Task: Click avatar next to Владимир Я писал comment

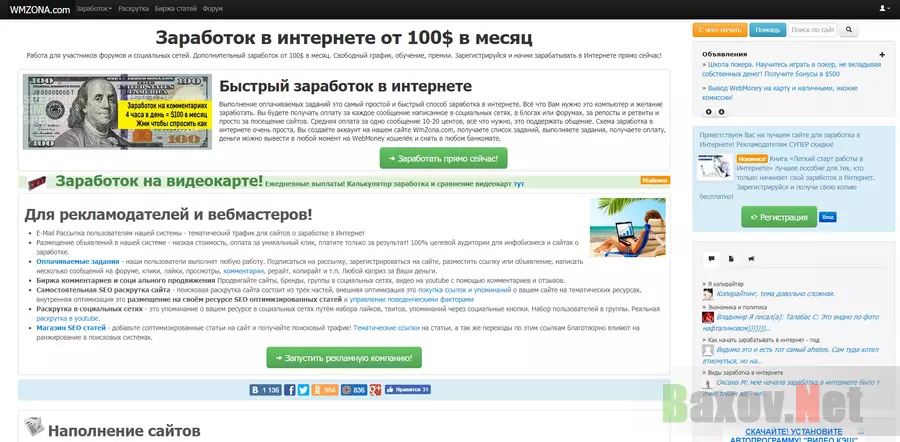Action: pos(708,318)
